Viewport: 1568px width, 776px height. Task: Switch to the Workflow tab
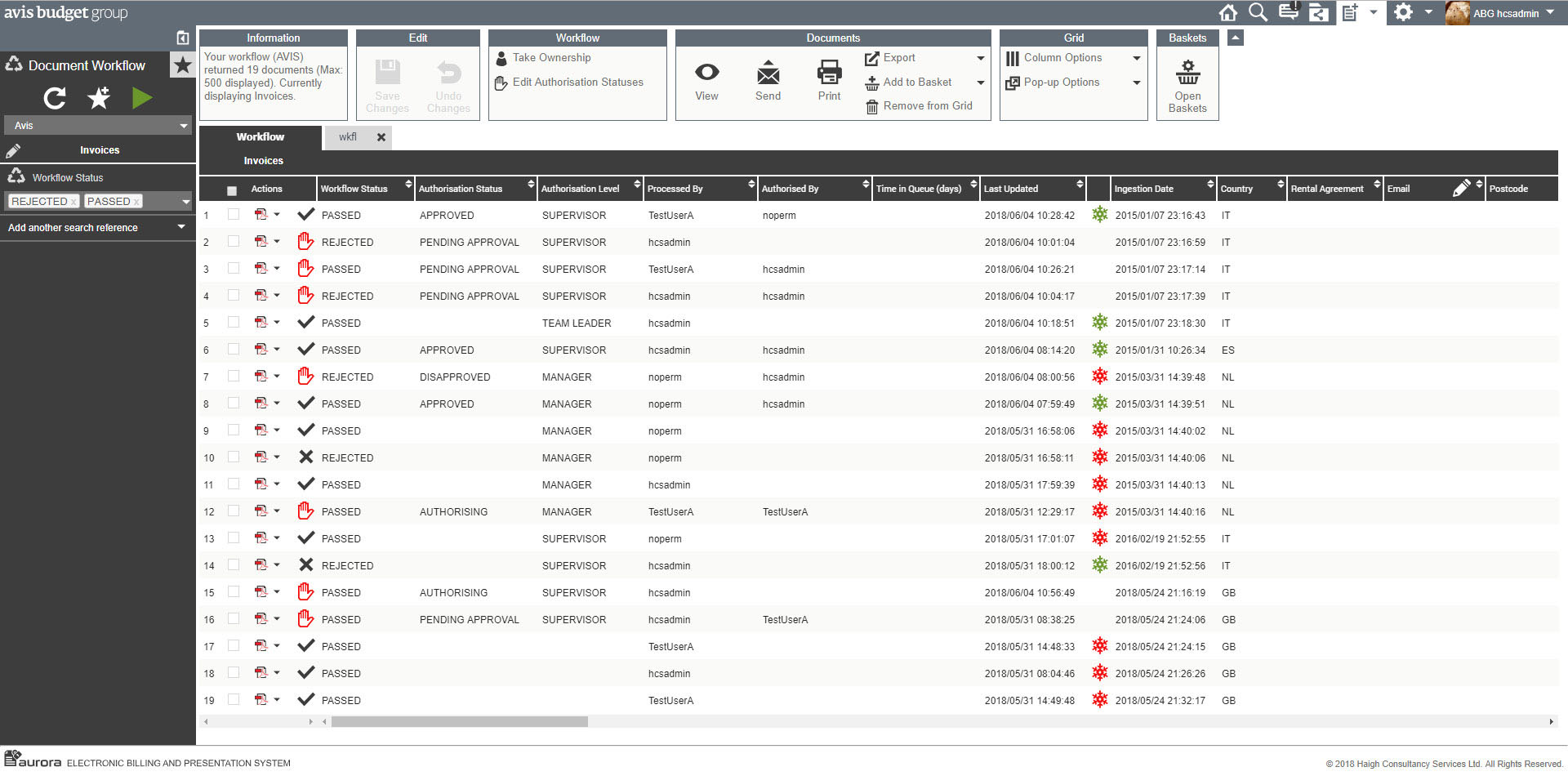261,137
